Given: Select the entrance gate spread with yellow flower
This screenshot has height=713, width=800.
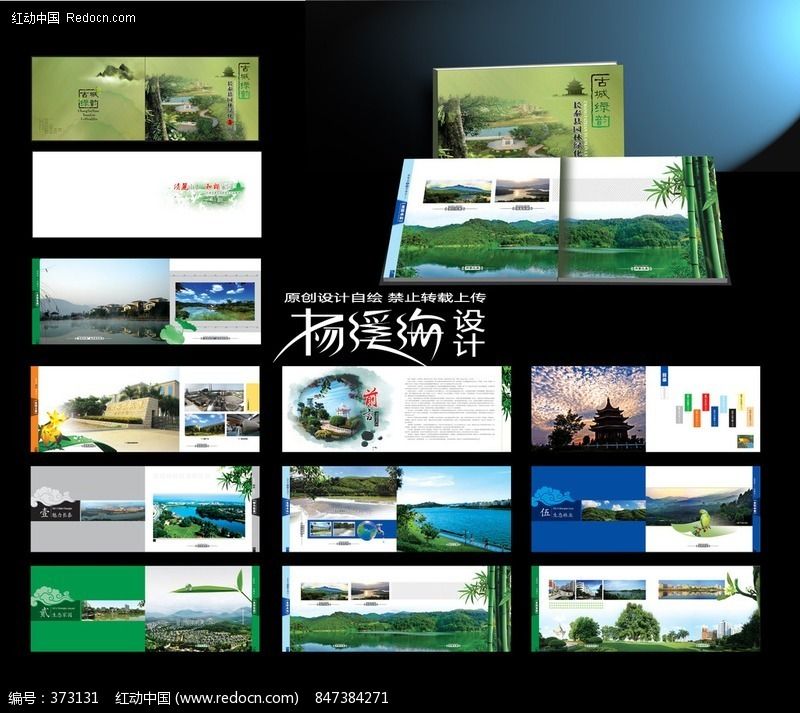Looking at the screenshot, I should tap(145, 409).
